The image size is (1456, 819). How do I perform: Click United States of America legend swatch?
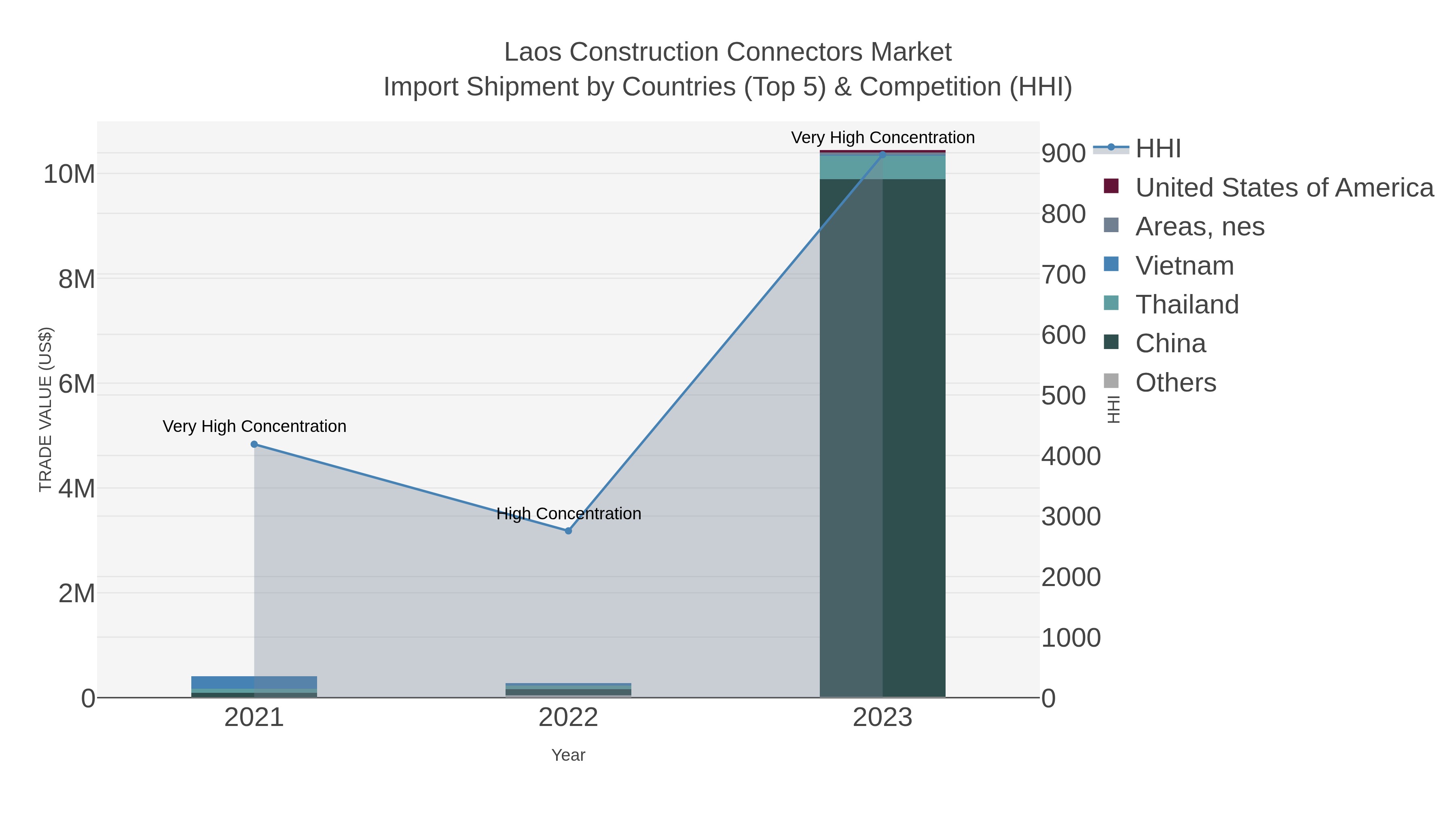click(1111, 186)
